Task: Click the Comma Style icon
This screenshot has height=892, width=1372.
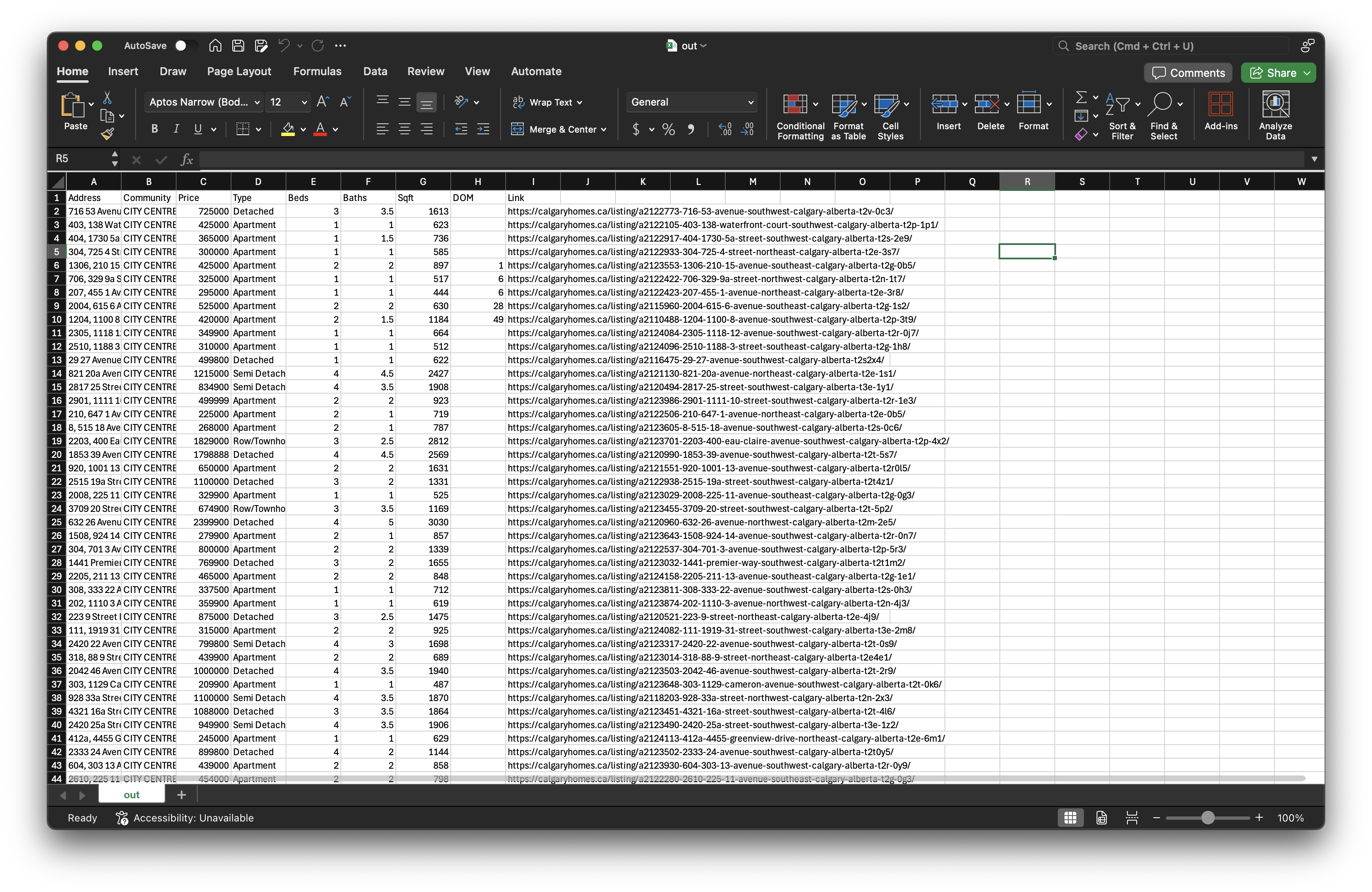Action: (x=691, y=130)
